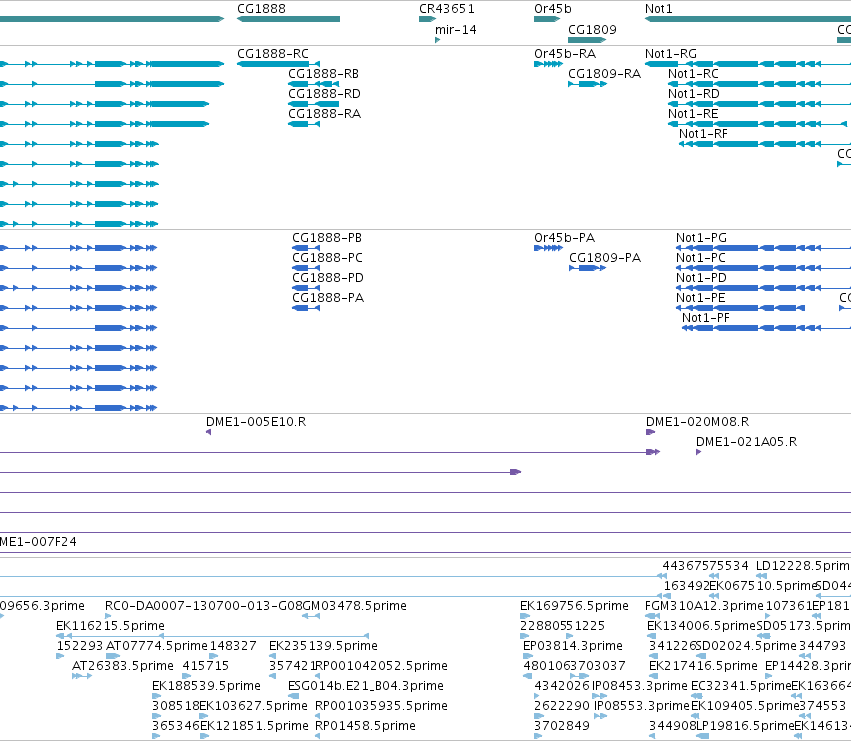The width and height of the screenshot is (851, 741).
Task: Select EST SD02024.5prime
Action: point(746,646)
